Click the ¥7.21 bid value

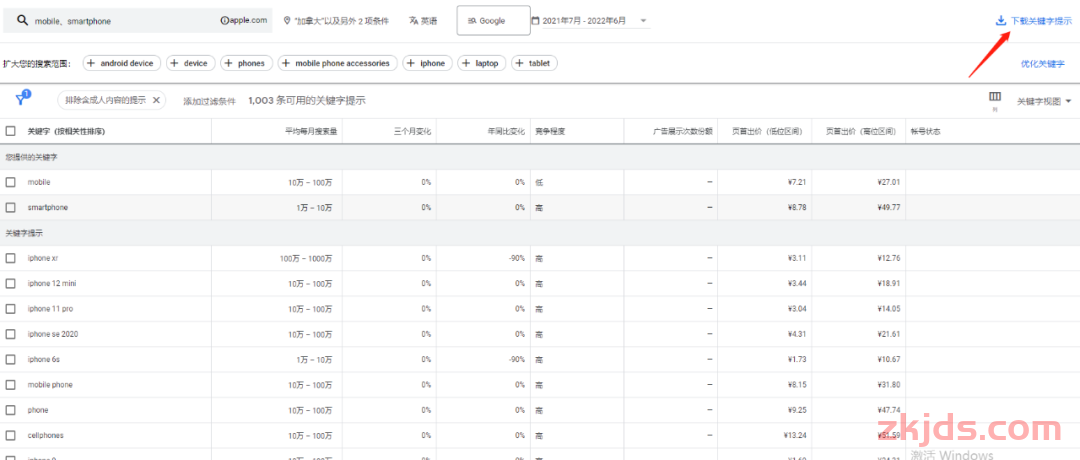click(x=795, y=182)
